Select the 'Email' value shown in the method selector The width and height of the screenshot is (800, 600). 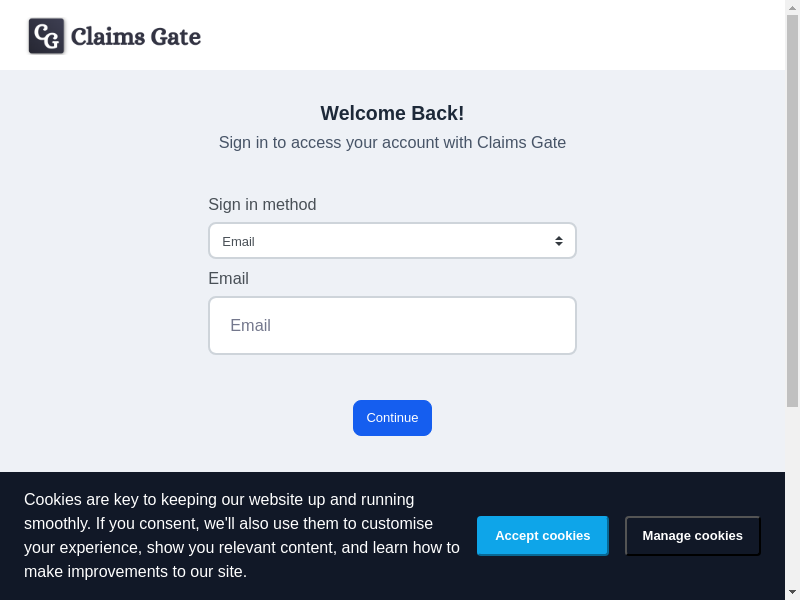click(239, 241)
